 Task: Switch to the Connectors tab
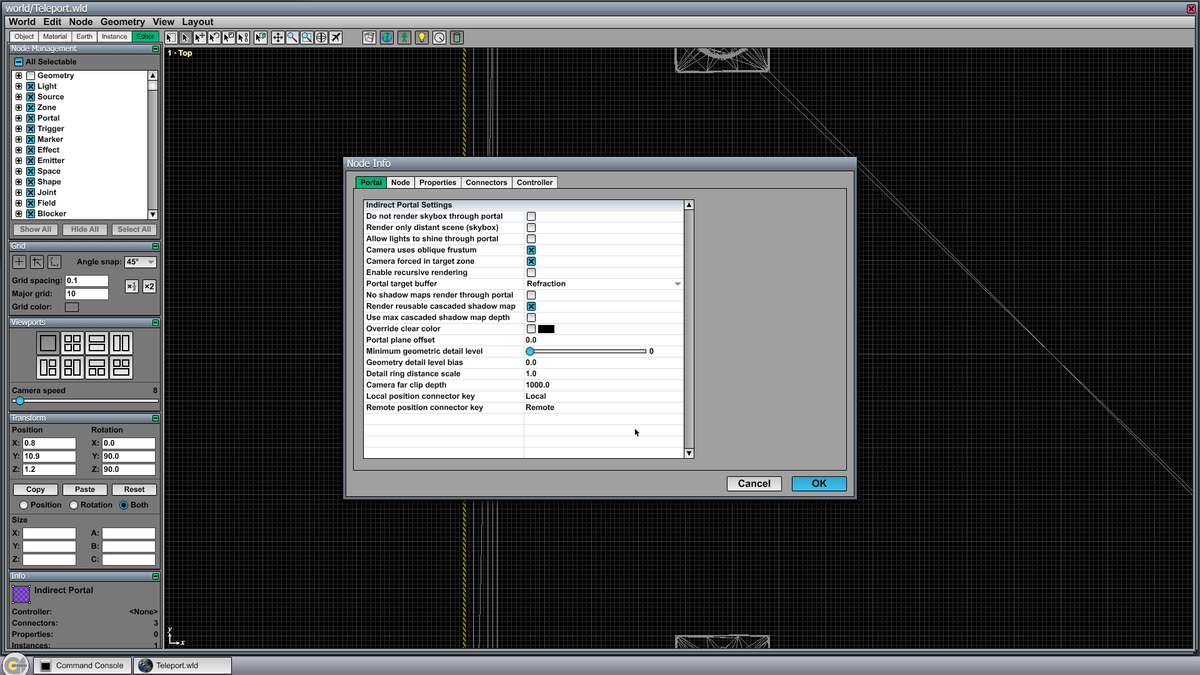coord(486,182)
